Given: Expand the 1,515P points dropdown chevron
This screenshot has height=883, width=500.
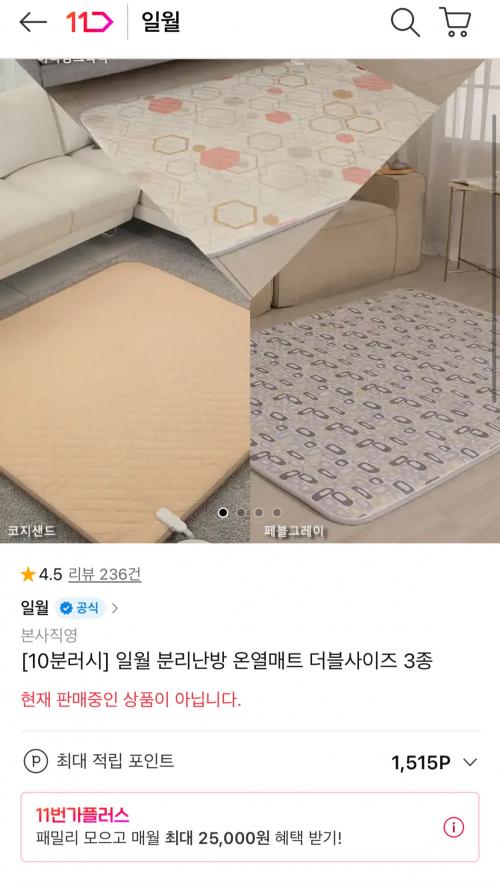Looking at the screenshot, I should (470, 762).
